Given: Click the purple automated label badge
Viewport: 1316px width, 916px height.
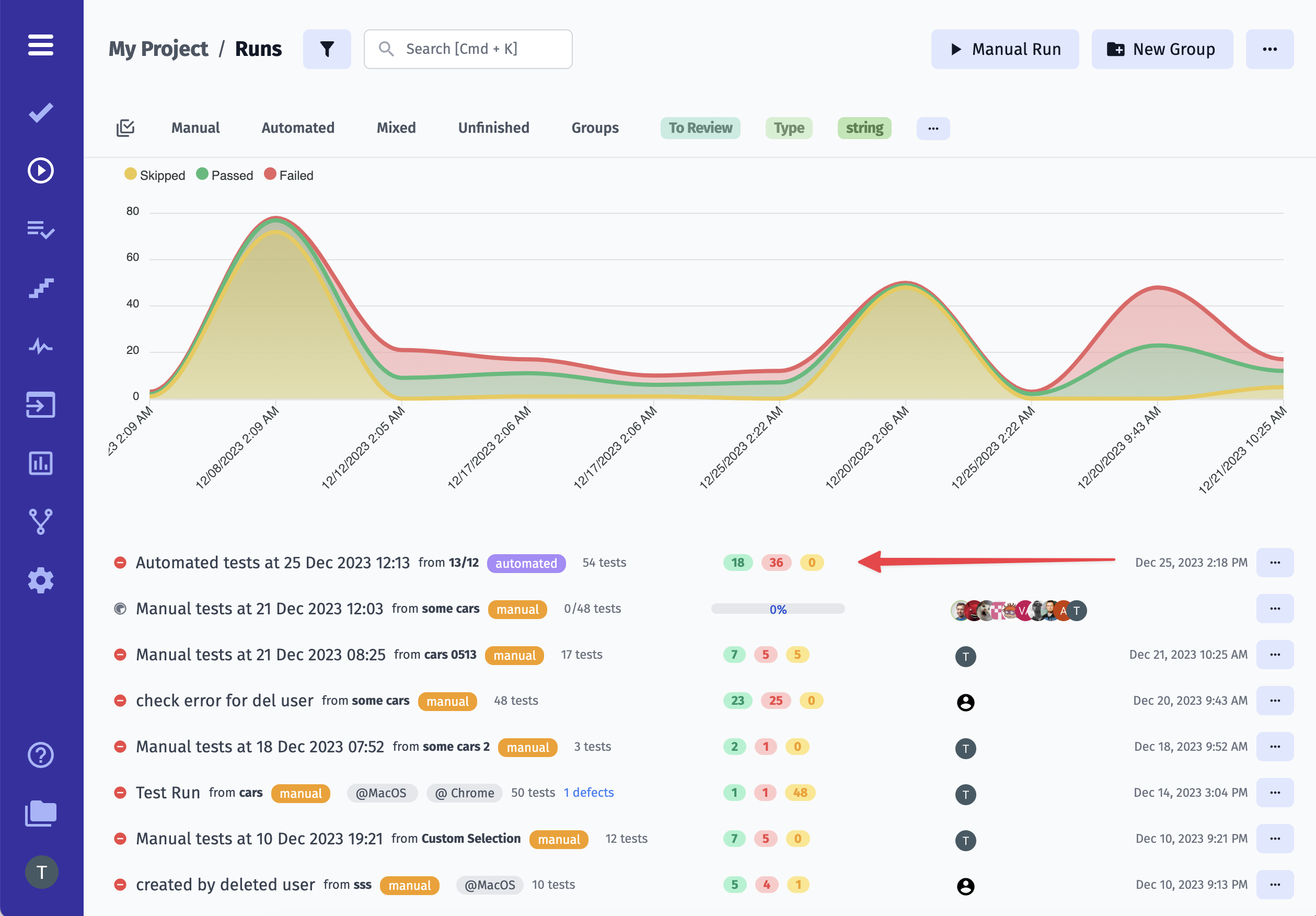Looking at the screenshot, I should tap(526, 563).
